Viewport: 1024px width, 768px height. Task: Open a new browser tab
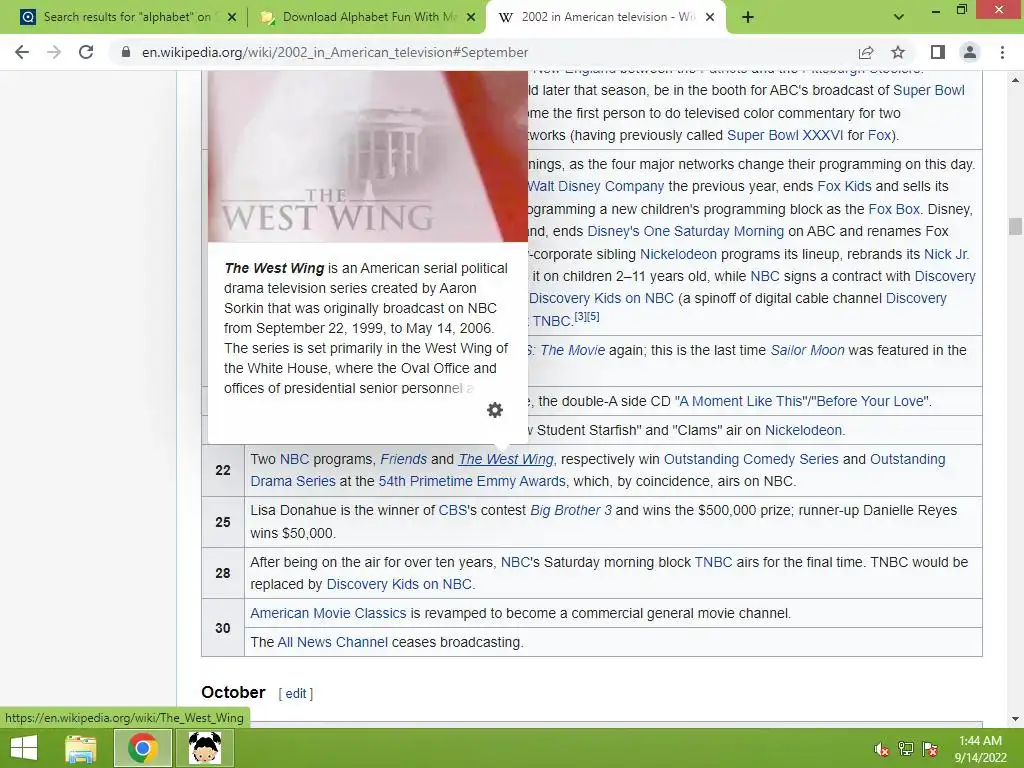(748, 17)
